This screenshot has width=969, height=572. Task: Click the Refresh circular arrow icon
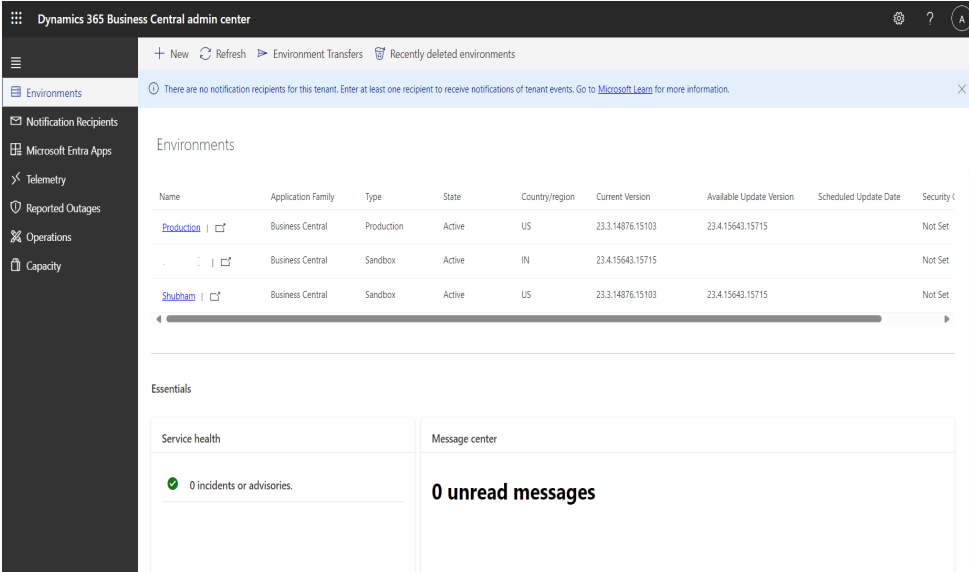[x=205, y=54]
